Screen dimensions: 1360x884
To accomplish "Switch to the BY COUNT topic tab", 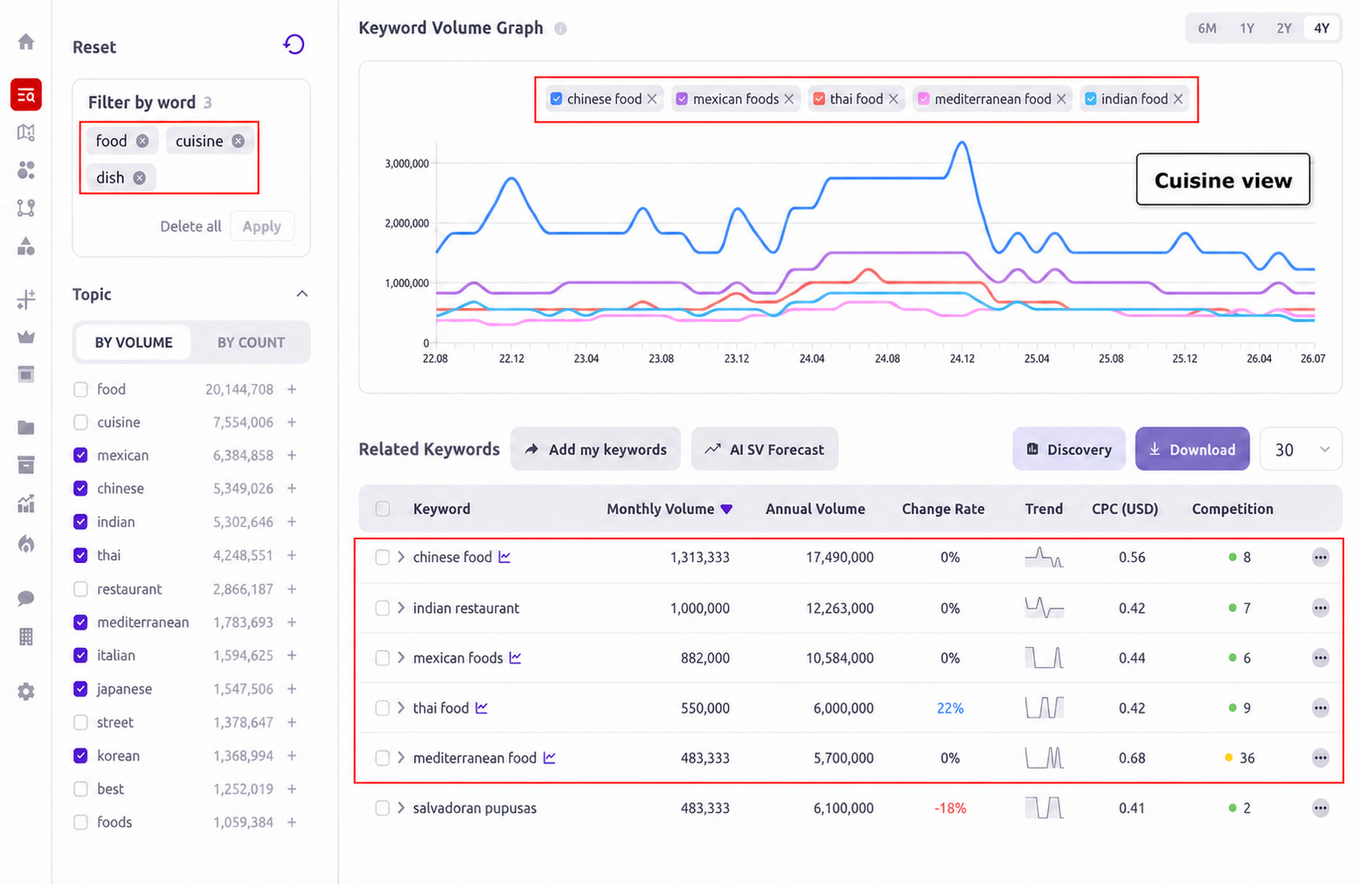I will (x=251, y=342).
